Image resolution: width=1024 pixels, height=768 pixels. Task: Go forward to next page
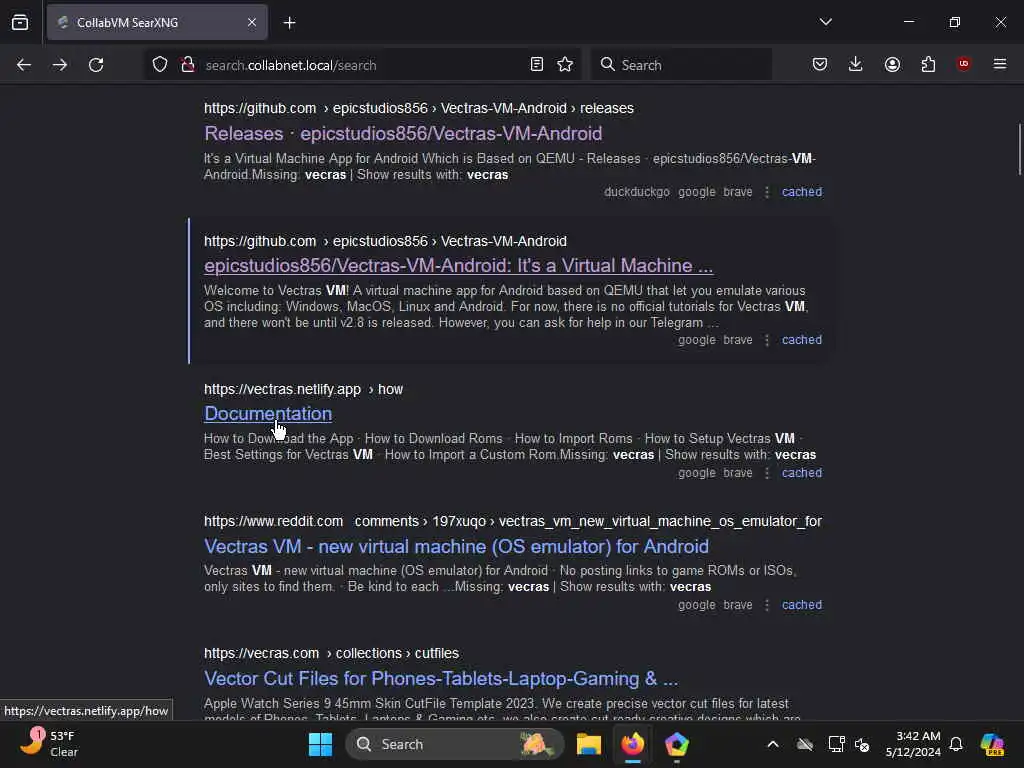point(60,65)
